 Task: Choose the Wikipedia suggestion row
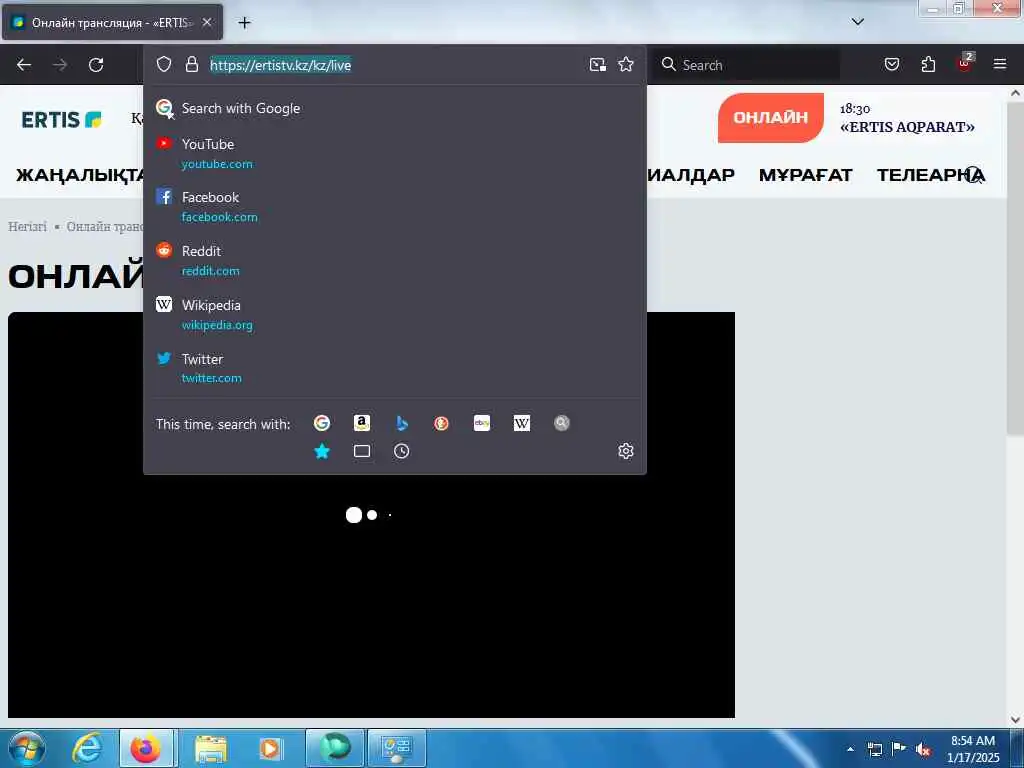tap(394, 315)
